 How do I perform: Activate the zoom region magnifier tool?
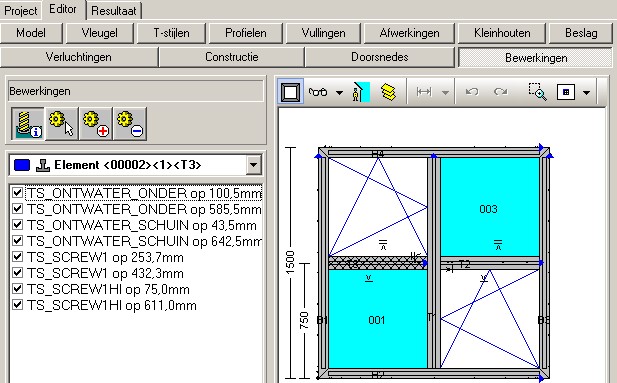[x=537, y=92]
